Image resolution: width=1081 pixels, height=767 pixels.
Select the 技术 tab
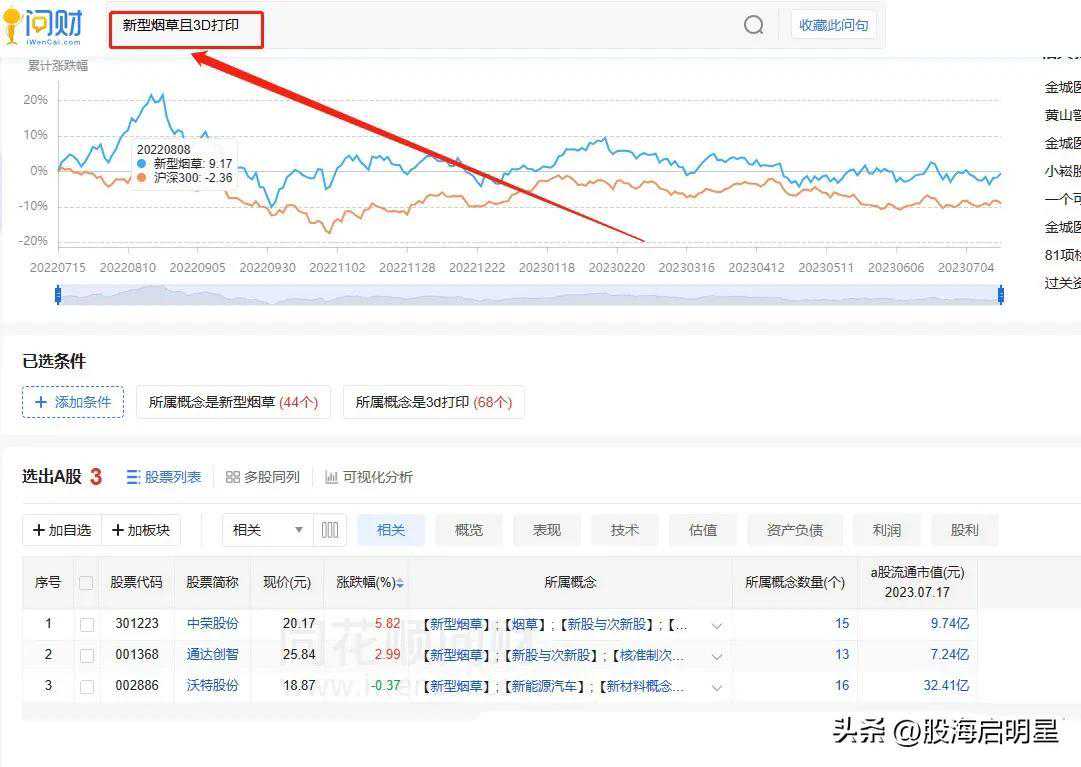point(625,530)
